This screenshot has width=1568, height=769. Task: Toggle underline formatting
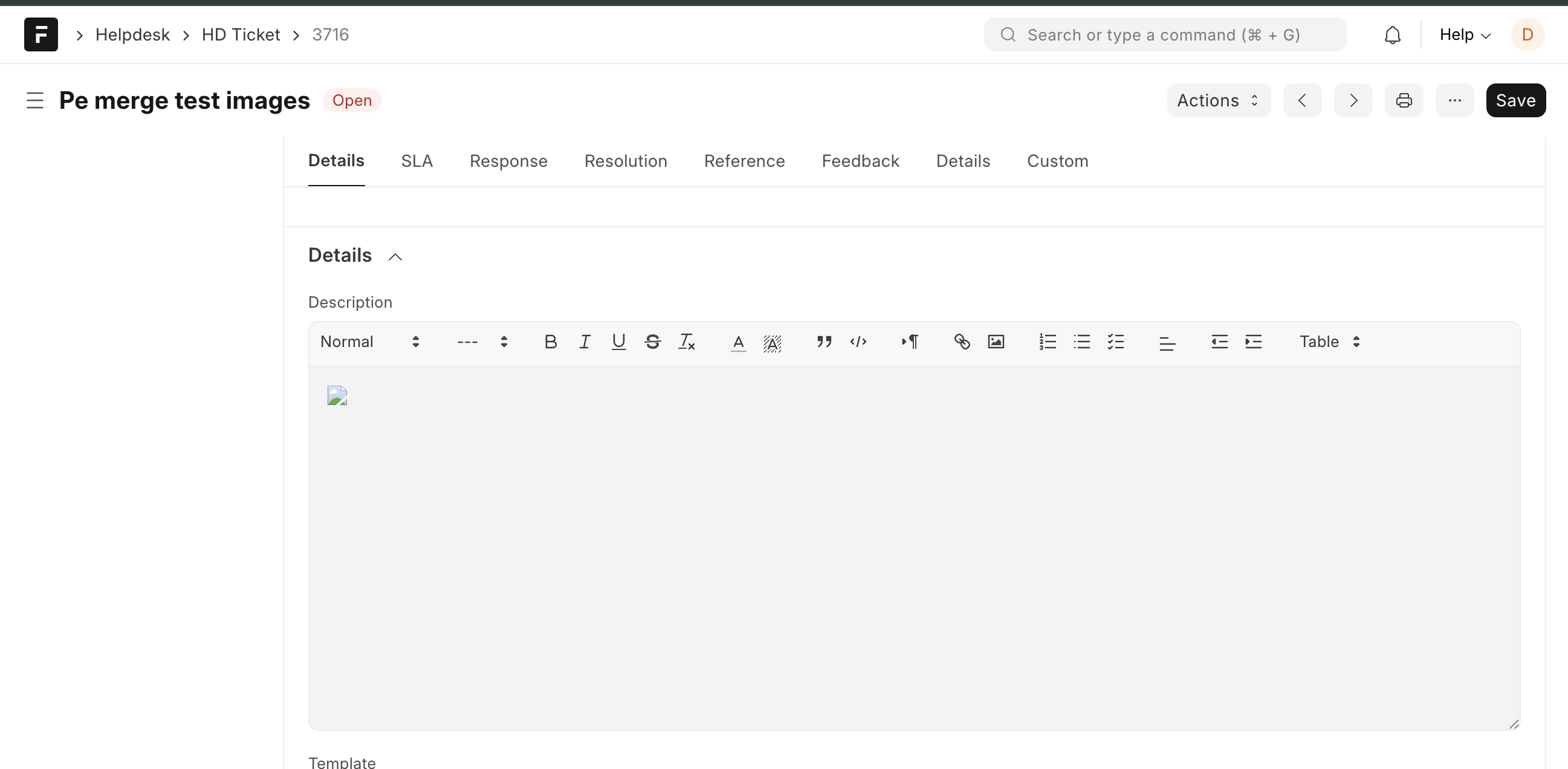(618, 342)
